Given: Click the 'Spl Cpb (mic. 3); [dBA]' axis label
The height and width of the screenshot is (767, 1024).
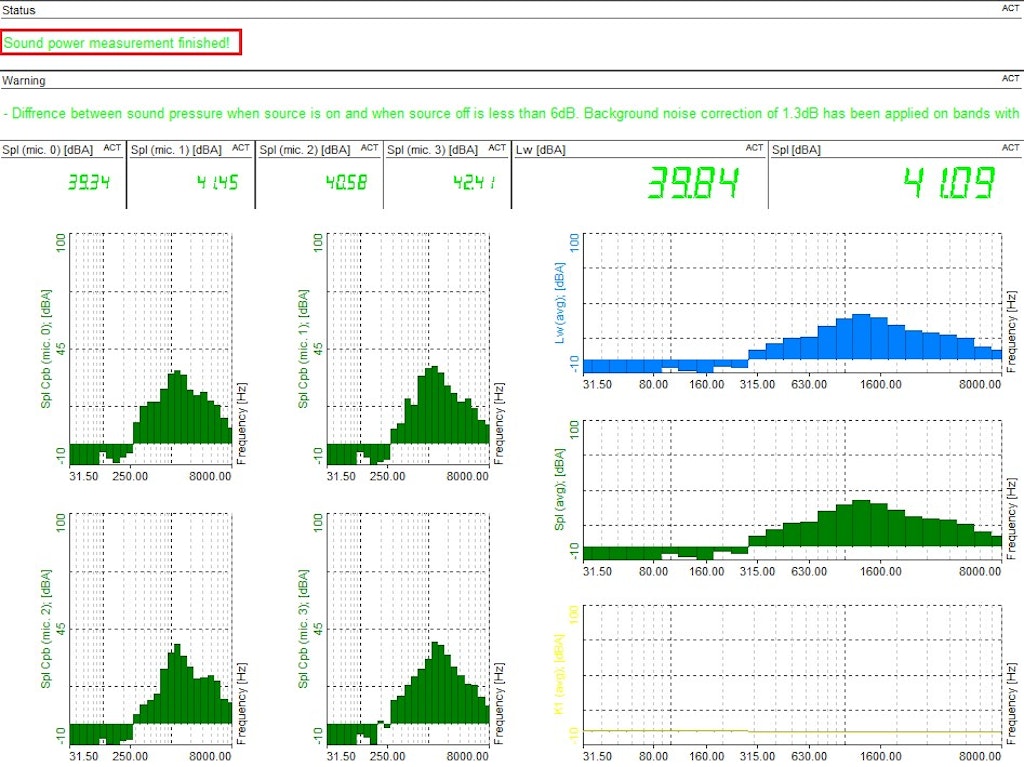Looking at the screenshot, I should 303,628.
